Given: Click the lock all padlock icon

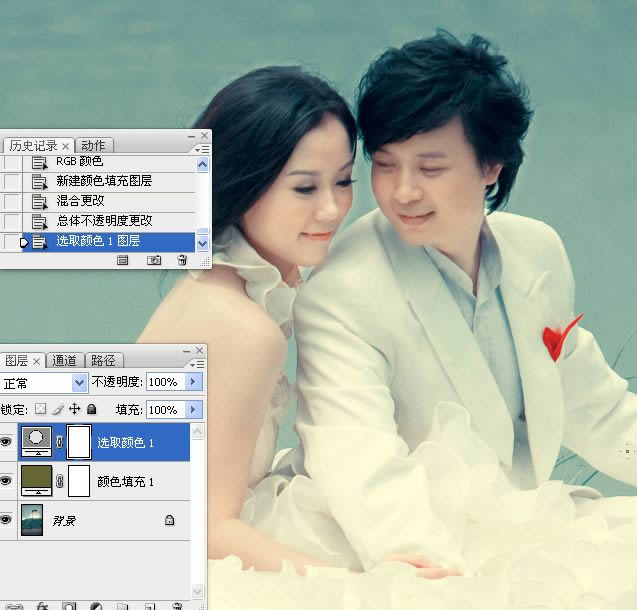Looking at the screenshot, I should [92, 410].
